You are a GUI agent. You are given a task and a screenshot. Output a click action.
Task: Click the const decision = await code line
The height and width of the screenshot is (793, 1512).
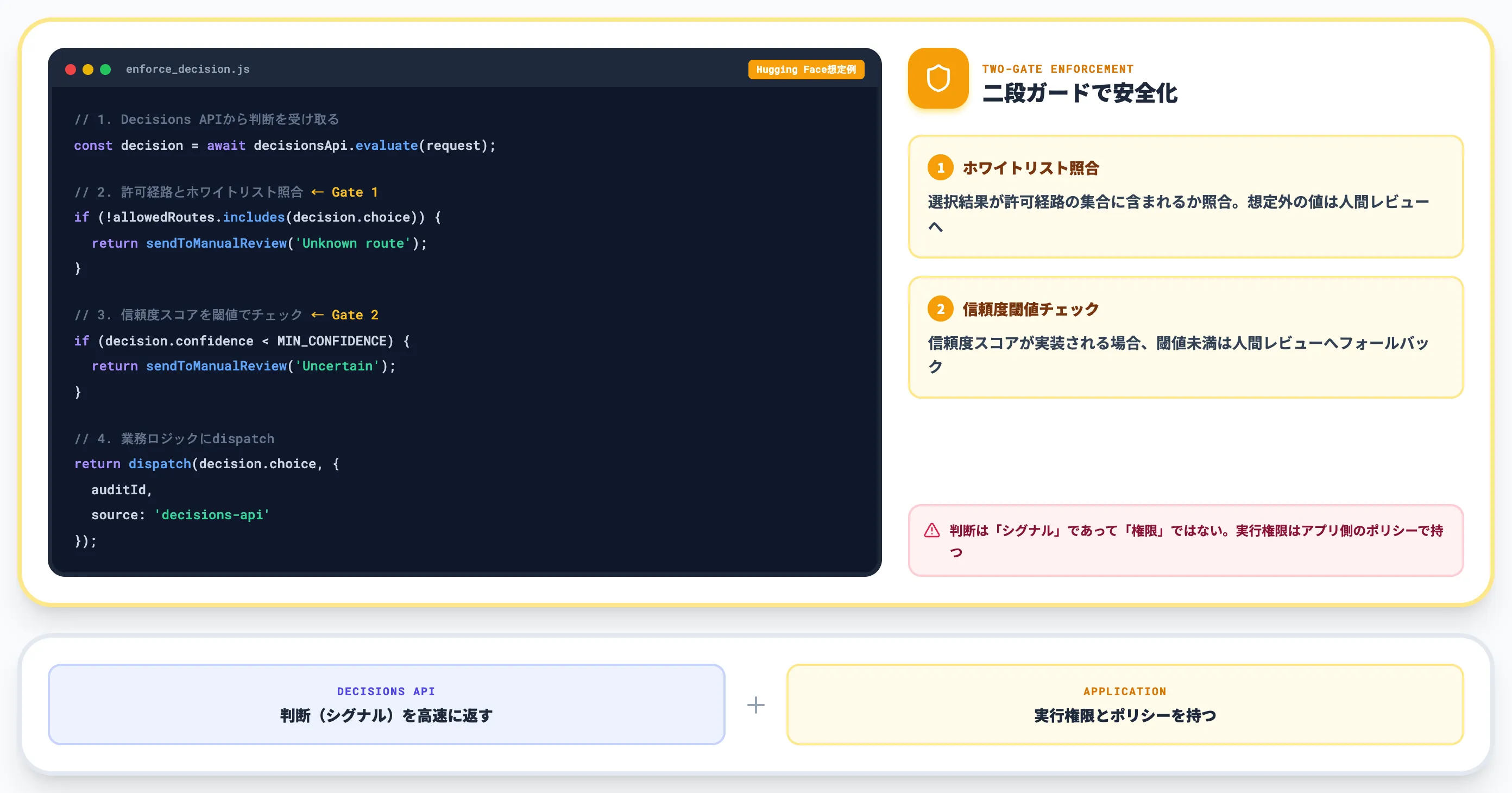click(x=285, y=146)
